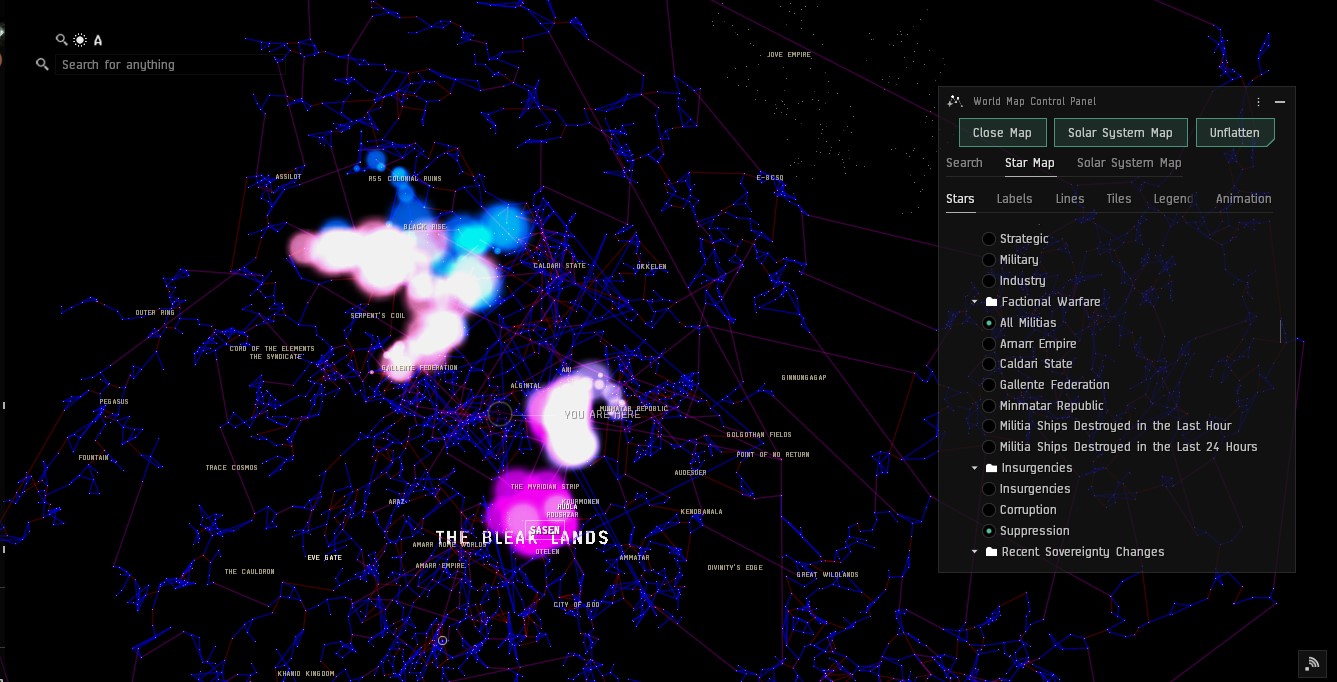Focus the Search for anything field

click(x=168, y=64)
